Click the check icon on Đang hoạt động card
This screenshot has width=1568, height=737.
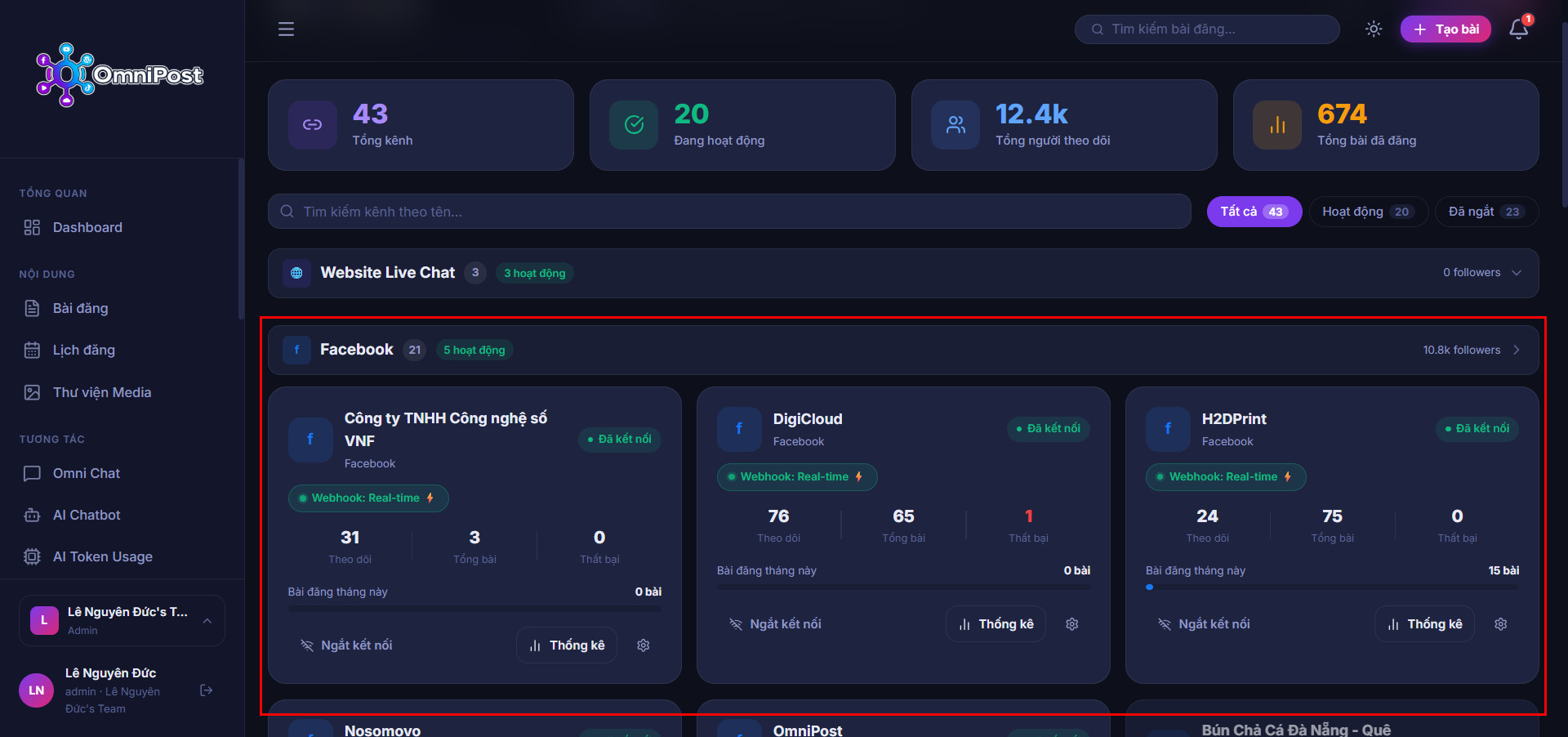(x=634, y=125)
